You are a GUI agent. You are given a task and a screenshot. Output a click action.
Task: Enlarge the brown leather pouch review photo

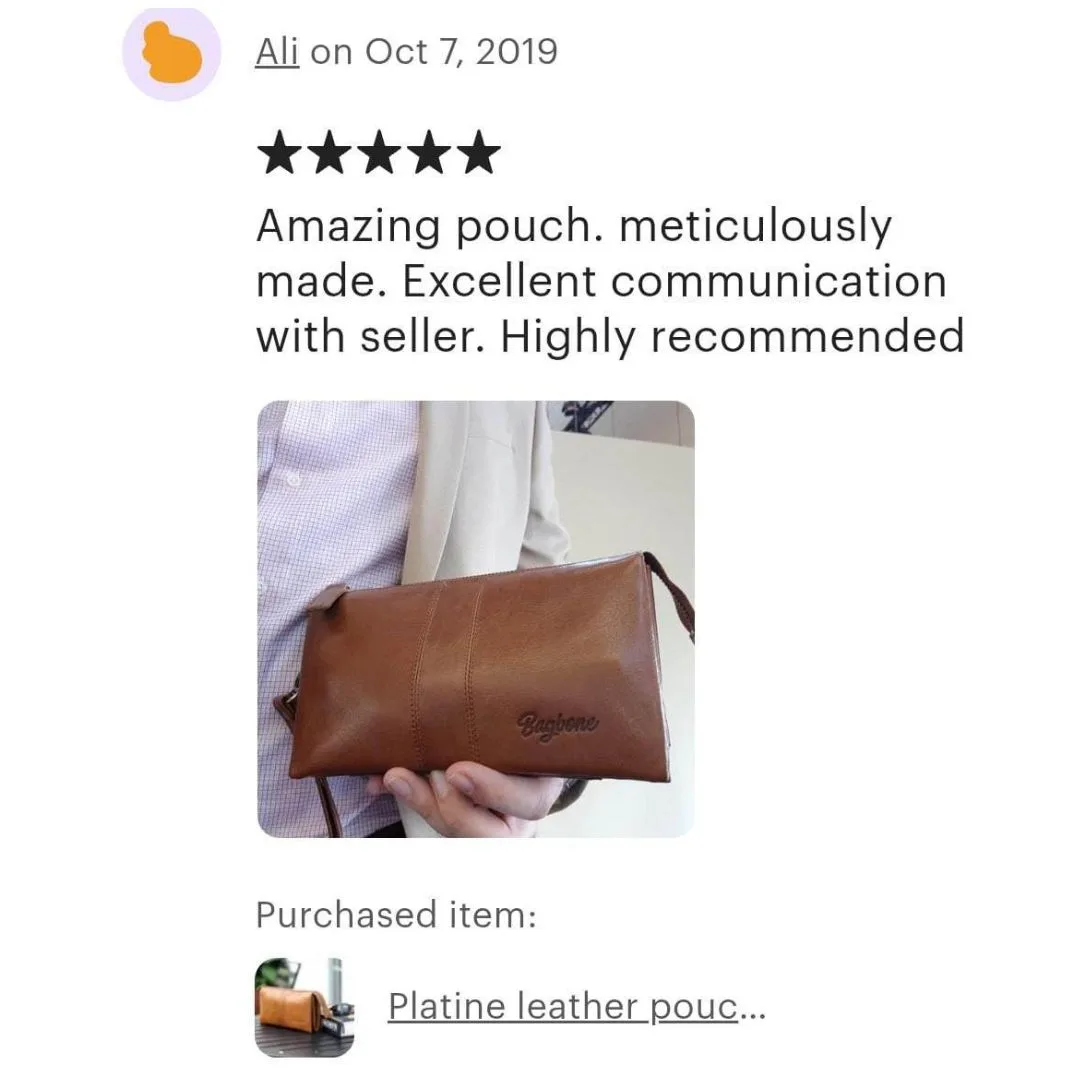click(476, 619)
